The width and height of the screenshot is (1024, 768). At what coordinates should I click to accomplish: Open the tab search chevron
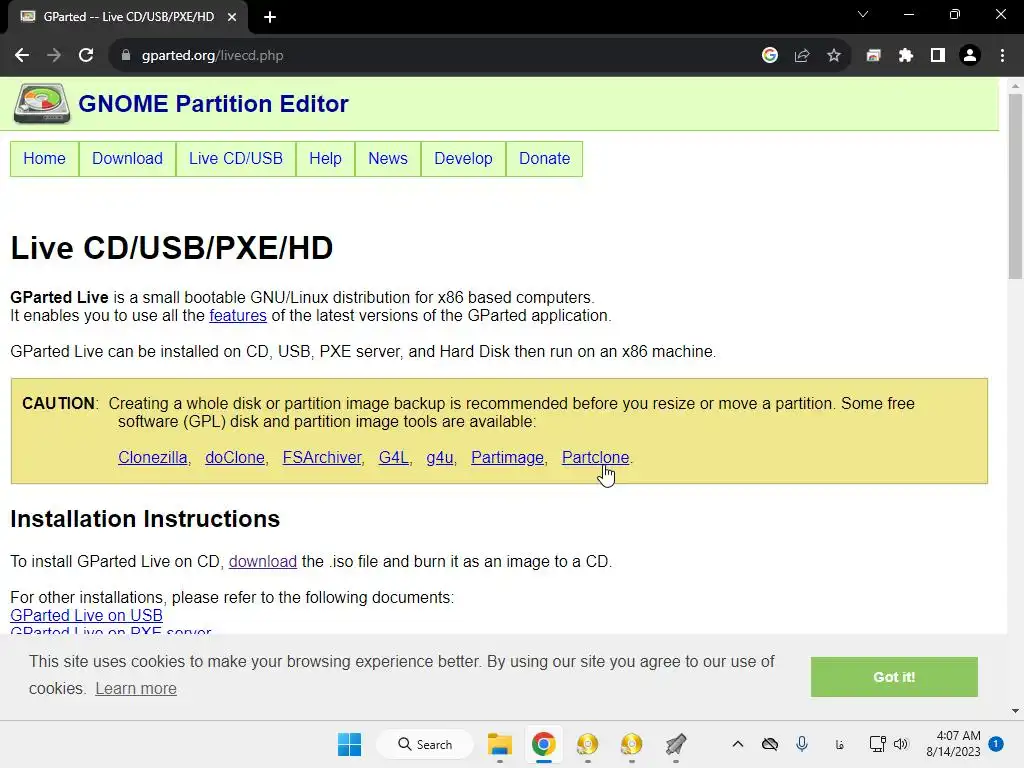[863, 14]
